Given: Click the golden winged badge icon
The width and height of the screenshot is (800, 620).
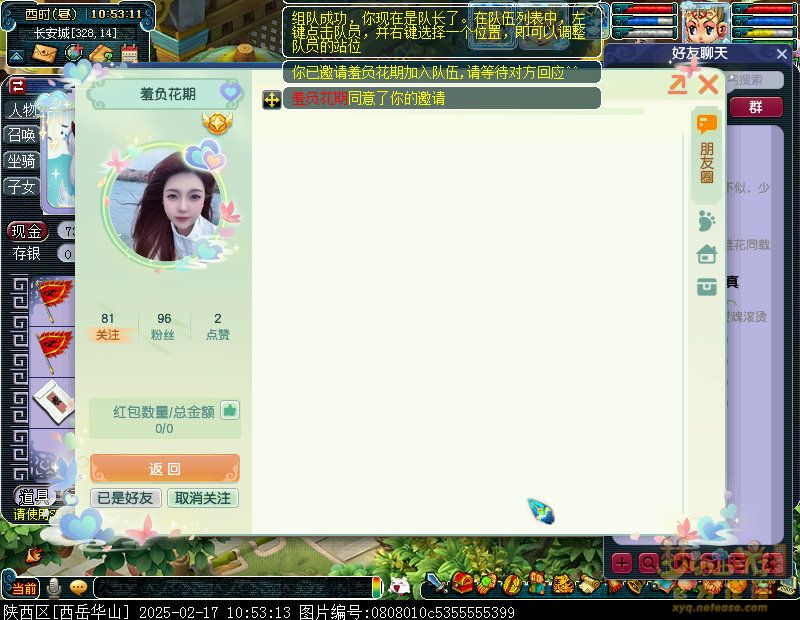Looking at the screenshot, I should (217, 122).
